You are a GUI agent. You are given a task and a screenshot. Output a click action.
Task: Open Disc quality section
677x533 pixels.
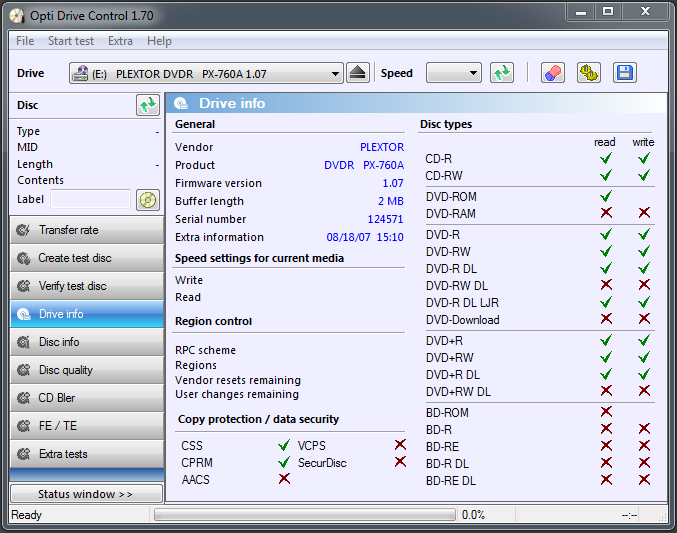click(87, 370)
